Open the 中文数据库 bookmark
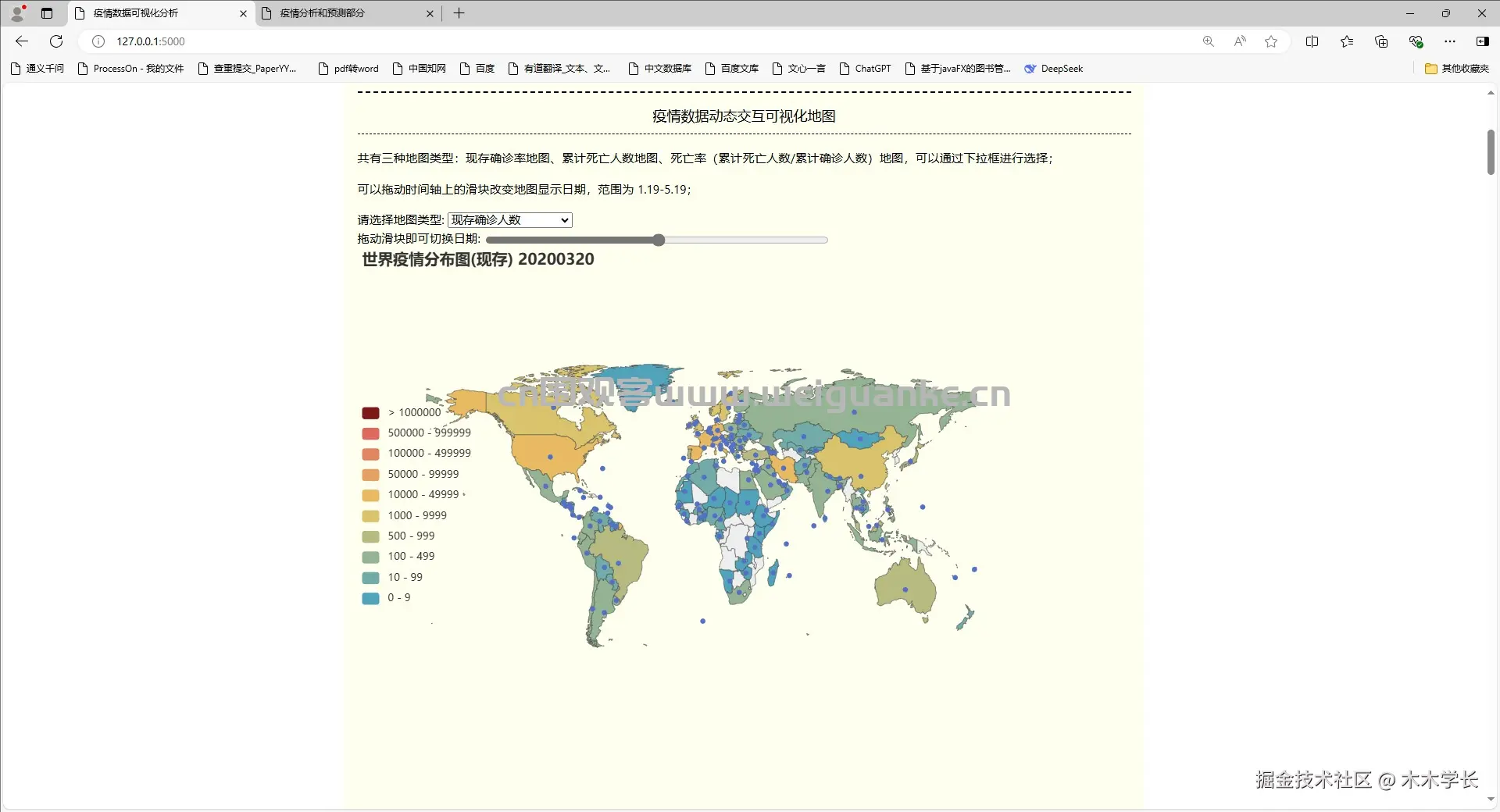Viewport: 1500px width, 812px height. [660, 69]
